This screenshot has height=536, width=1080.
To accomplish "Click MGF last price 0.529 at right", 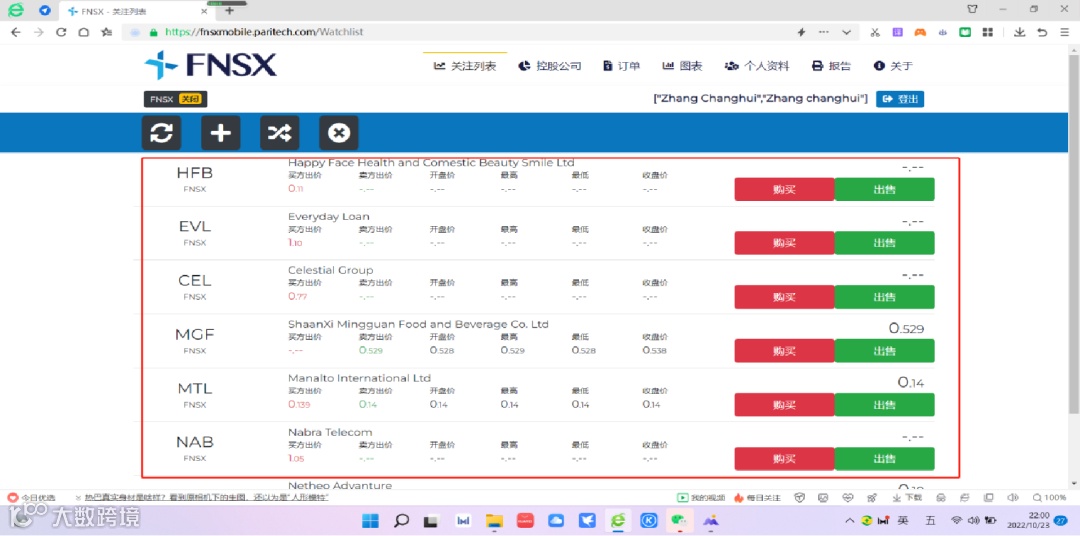I will [906, 329].
